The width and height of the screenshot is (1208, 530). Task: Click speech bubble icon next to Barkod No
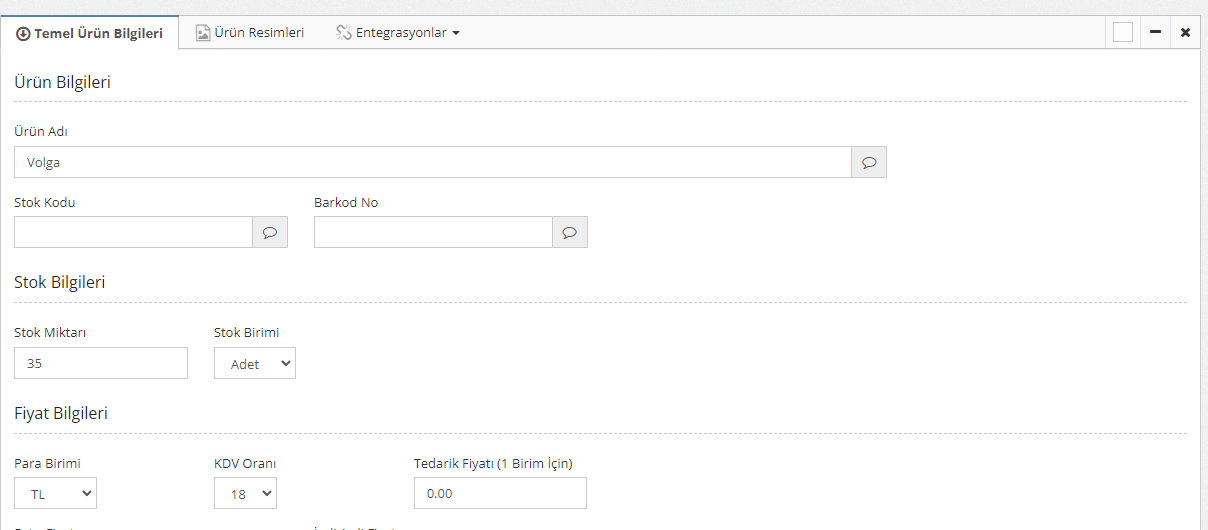point(569,232)
